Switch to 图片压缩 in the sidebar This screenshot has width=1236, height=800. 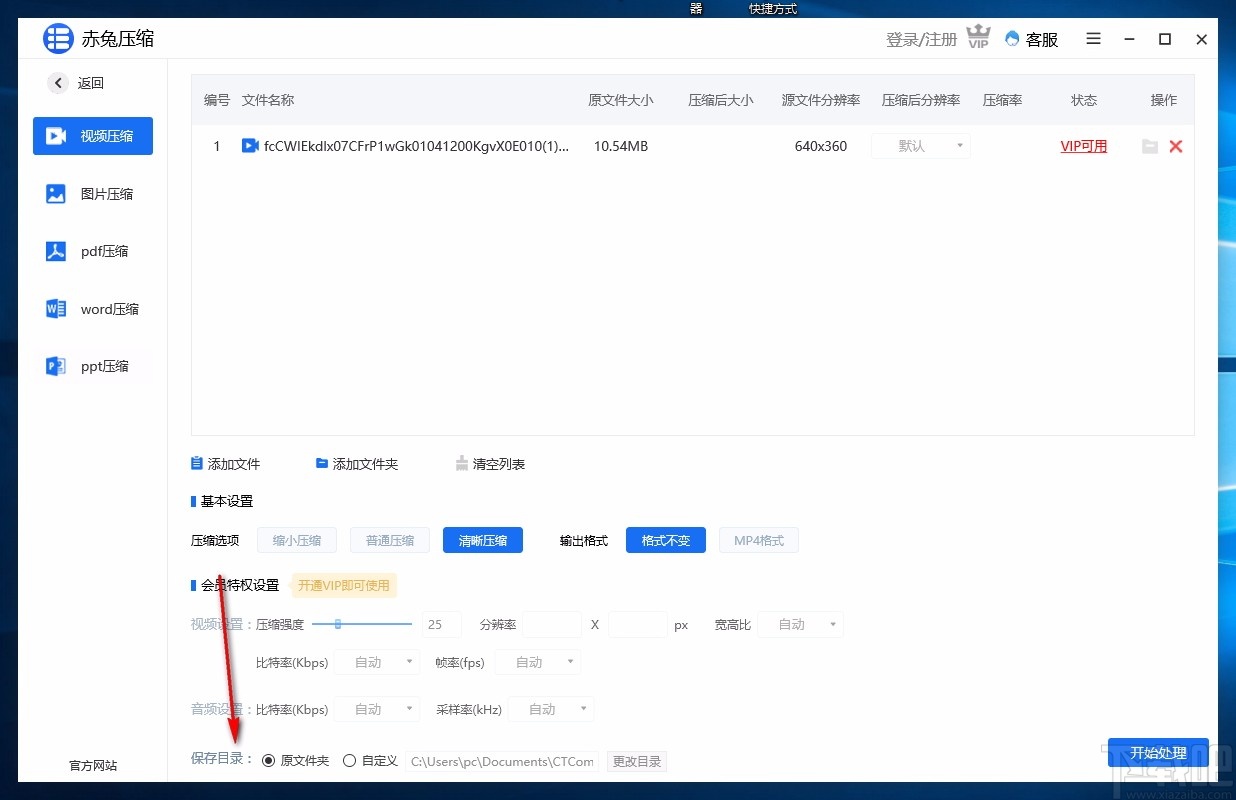(92, 193)
